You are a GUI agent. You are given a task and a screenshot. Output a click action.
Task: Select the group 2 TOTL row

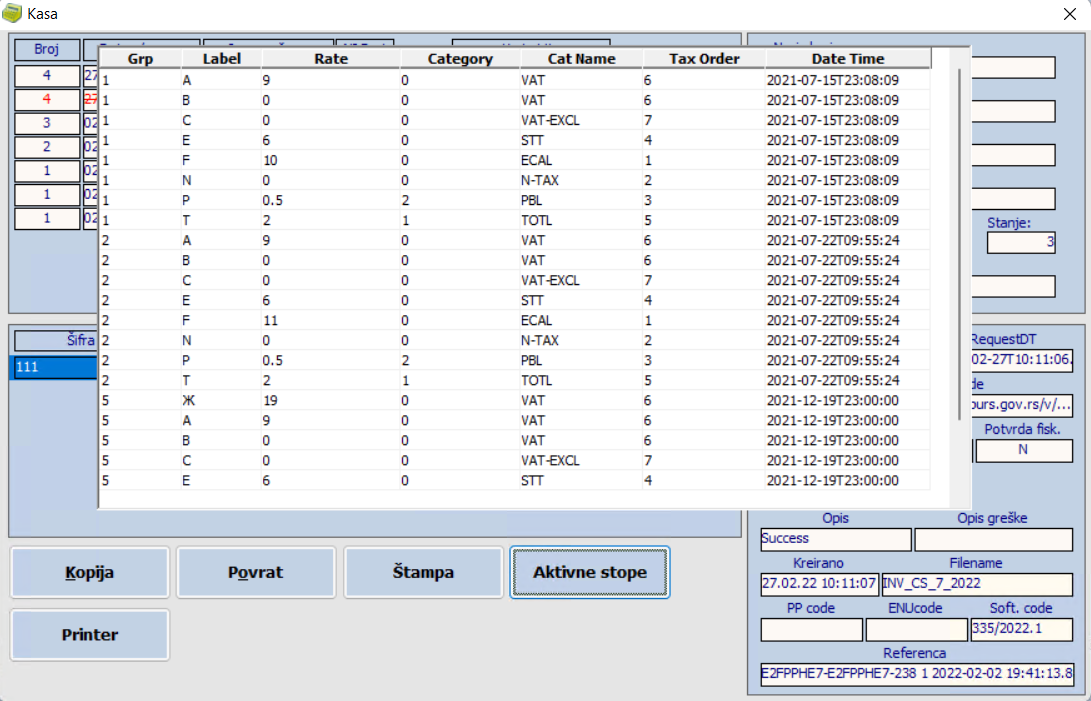(x=515, y=380)
